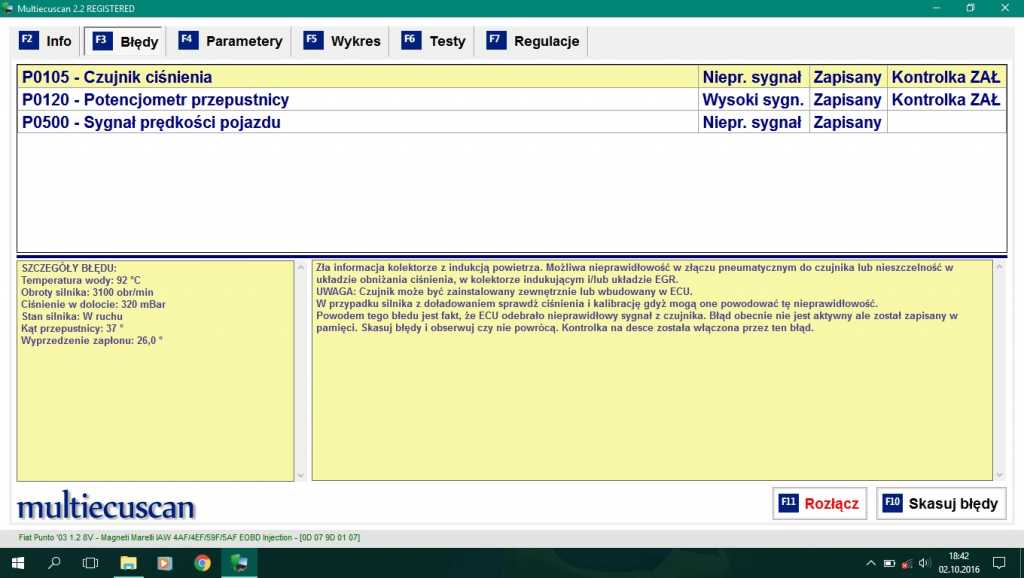The width and height of the screenshot is (1024, 578).
Task: Open File Explorer from taskbar
Action: (x=129, y=563)
